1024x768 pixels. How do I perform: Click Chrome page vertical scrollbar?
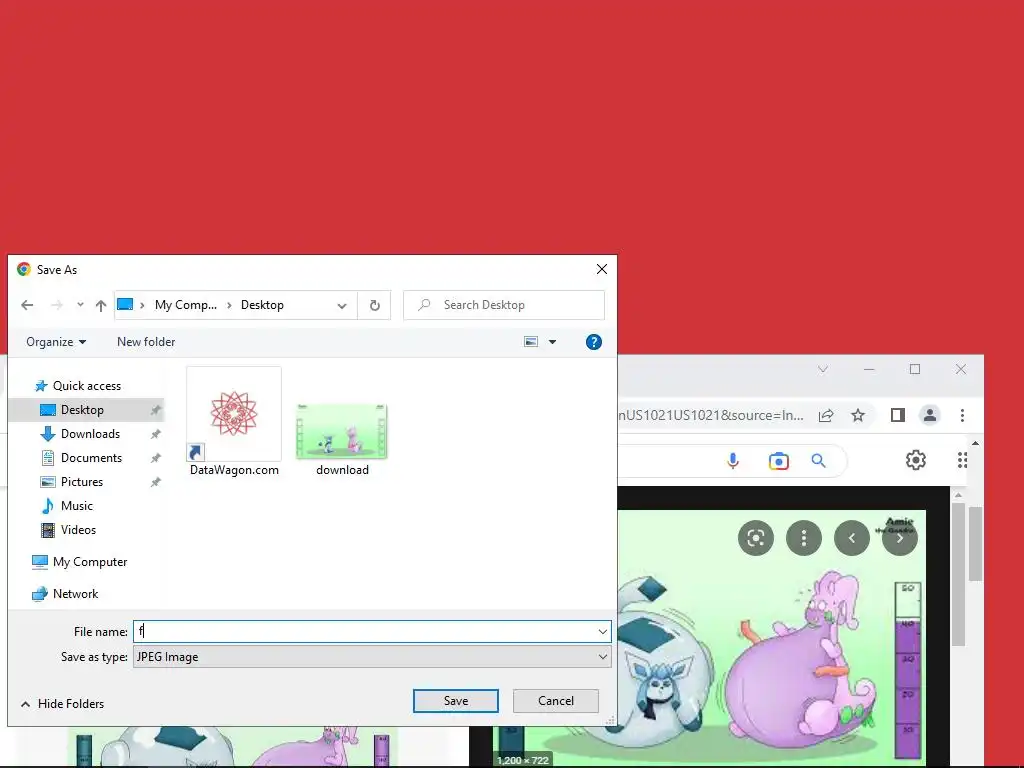975,542
